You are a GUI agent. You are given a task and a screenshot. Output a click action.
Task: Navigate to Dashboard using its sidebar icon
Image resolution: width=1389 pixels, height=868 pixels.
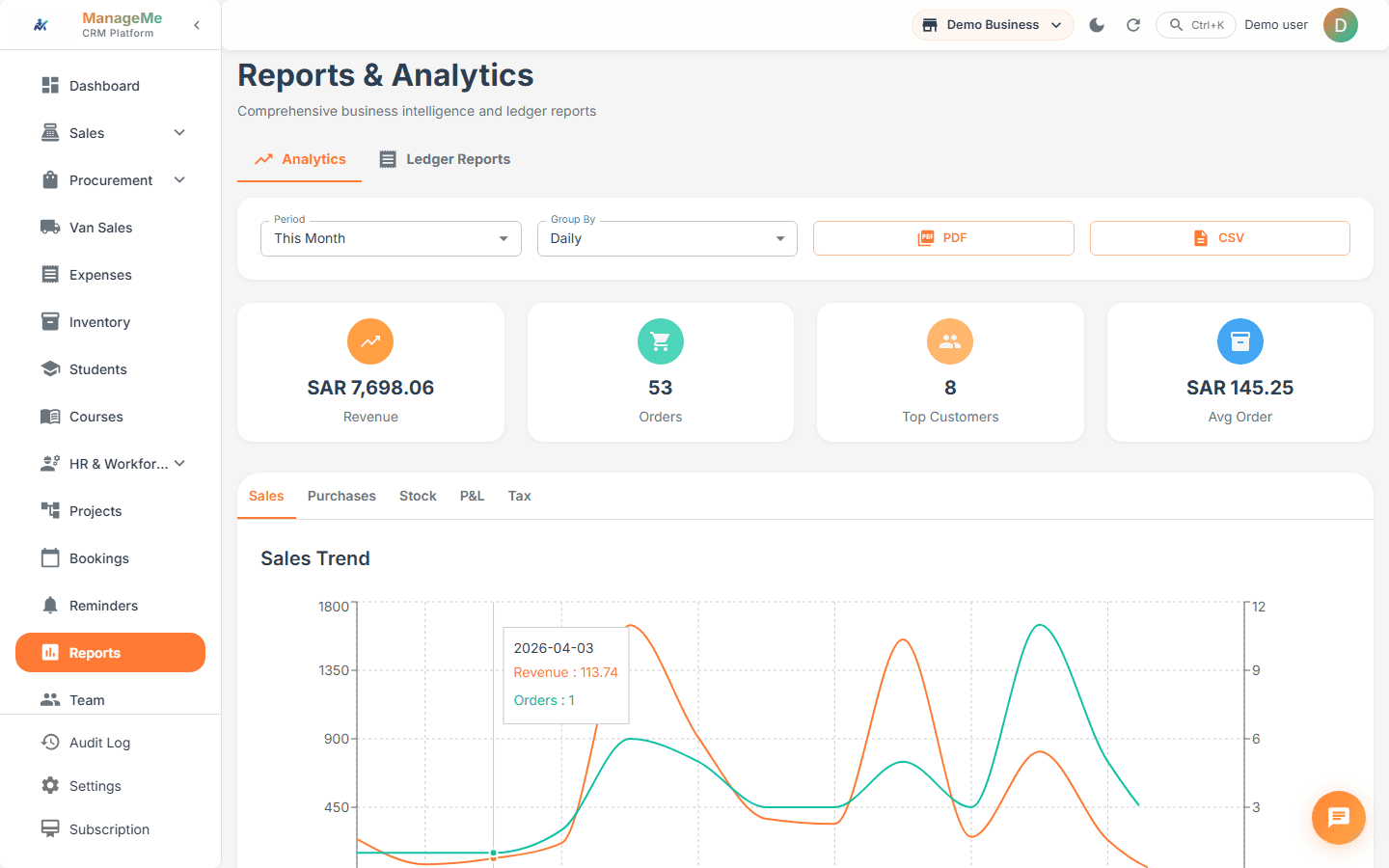tap(49, 85)
